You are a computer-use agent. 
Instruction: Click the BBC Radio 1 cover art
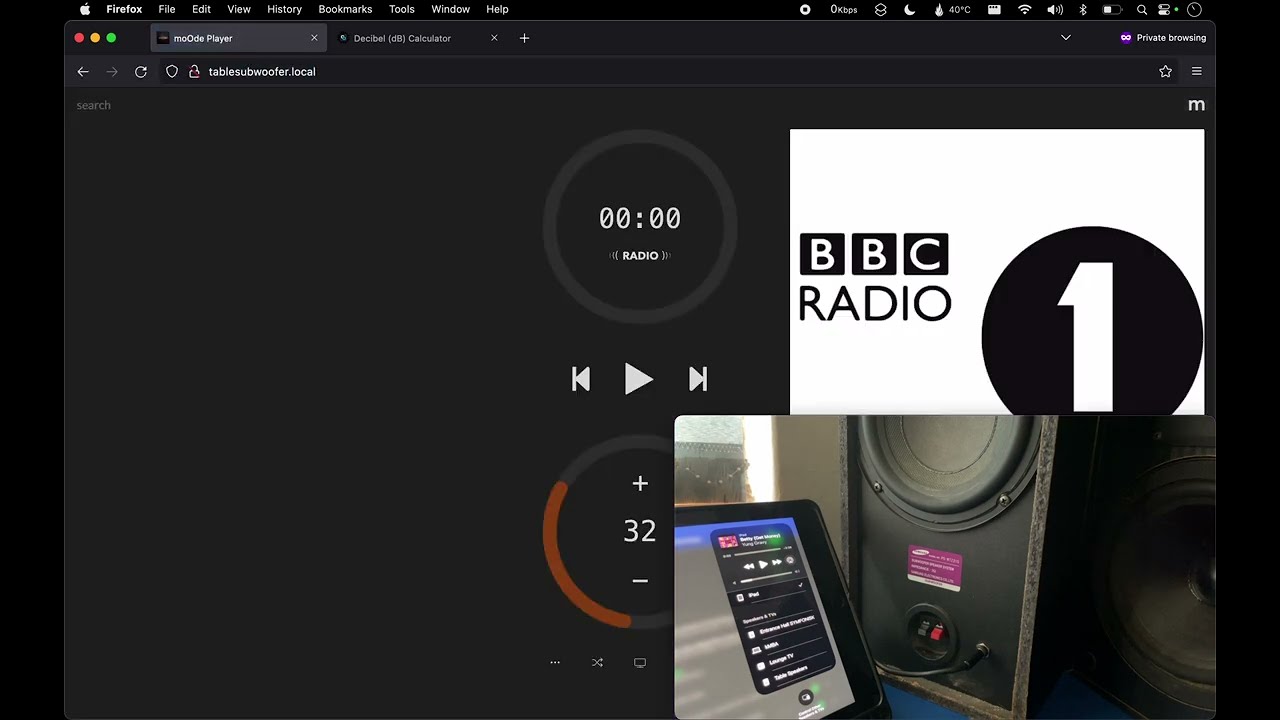[x=997, y=272]
